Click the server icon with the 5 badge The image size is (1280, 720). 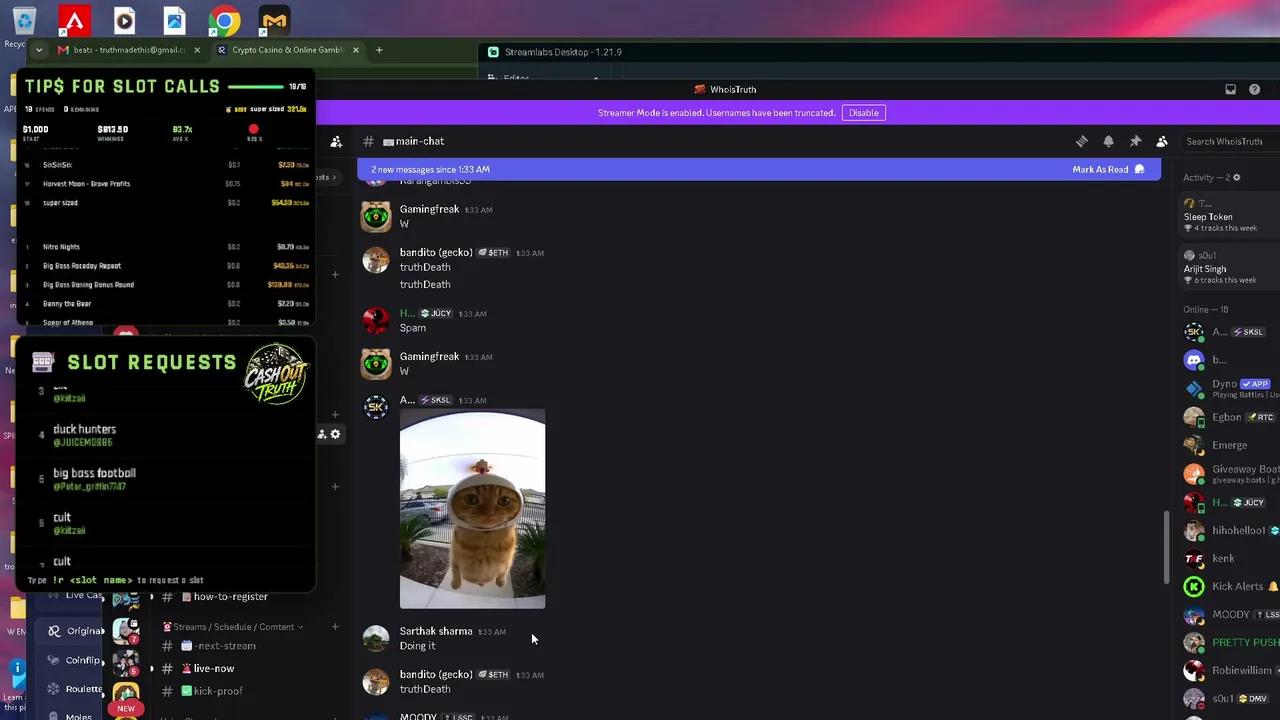pos(125,663)
